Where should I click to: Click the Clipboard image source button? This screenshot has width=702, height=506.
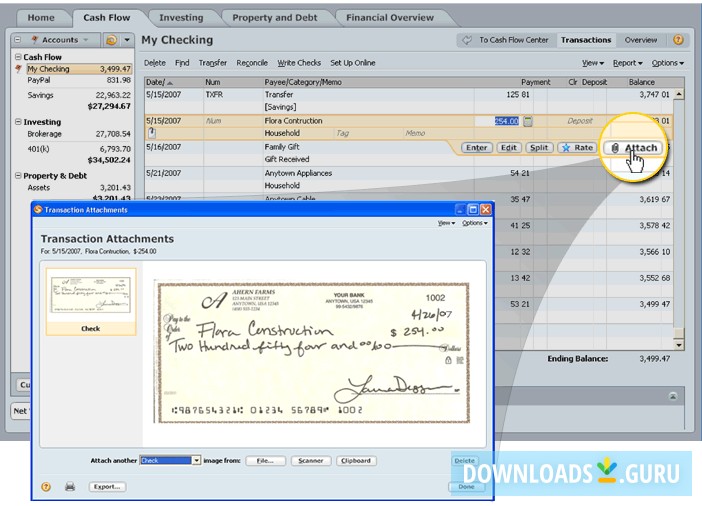click(x=356, y=460)
